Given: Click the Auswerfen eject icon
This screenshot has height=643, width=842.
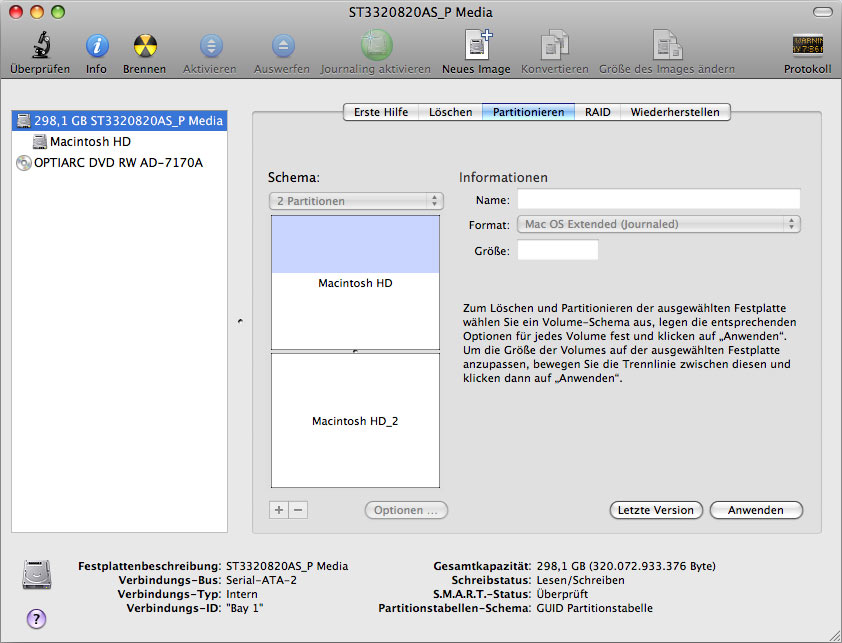Looking at the screenshot, I should point(283,46).
